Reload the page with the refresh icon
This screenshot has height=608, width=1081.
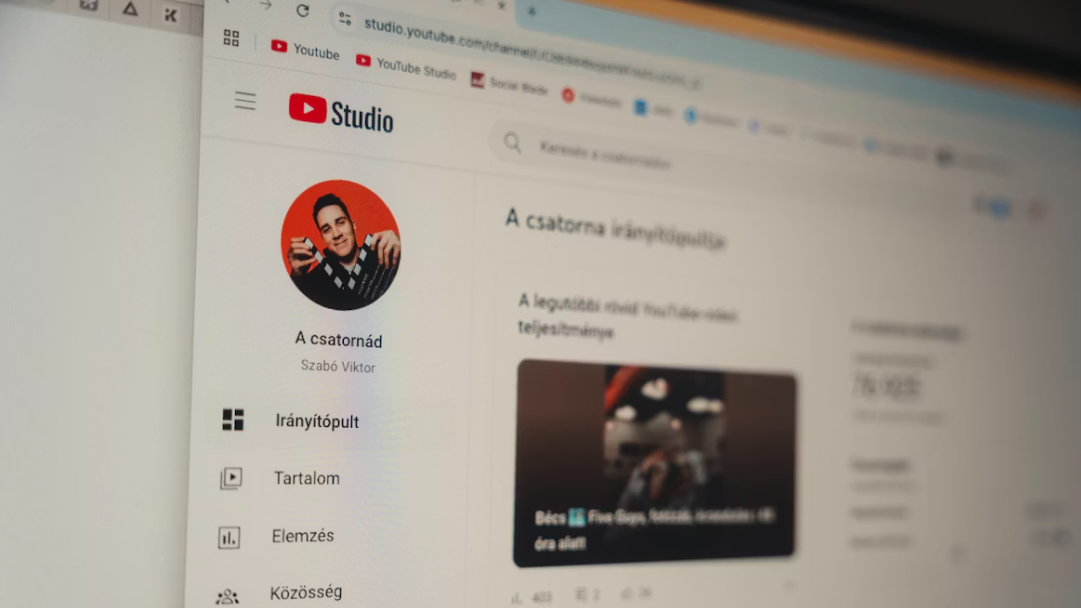click(303, 10)
